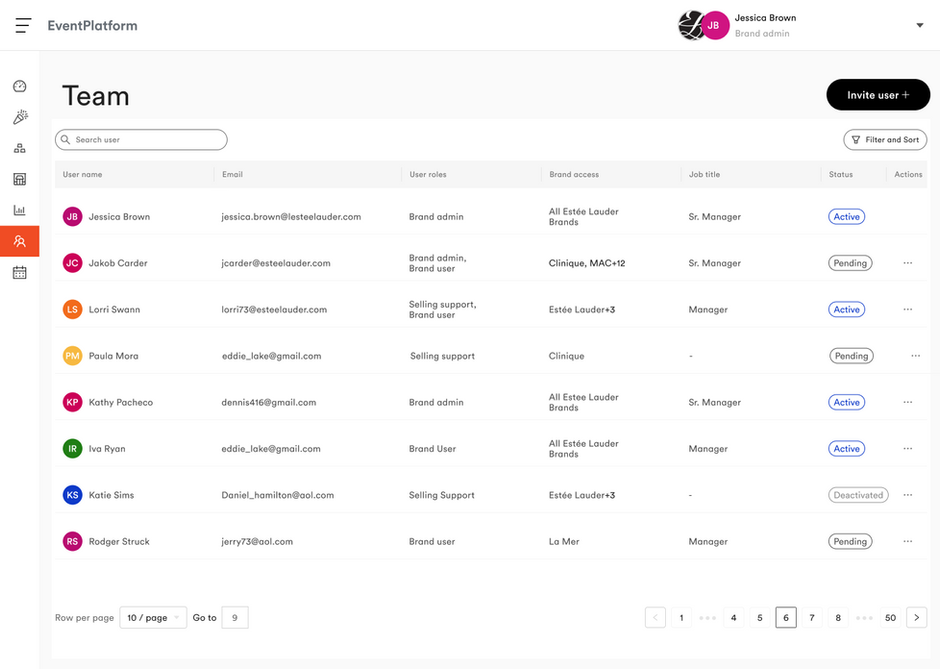Jump to page 50
The image size is (940, 669).
point(890,618)
